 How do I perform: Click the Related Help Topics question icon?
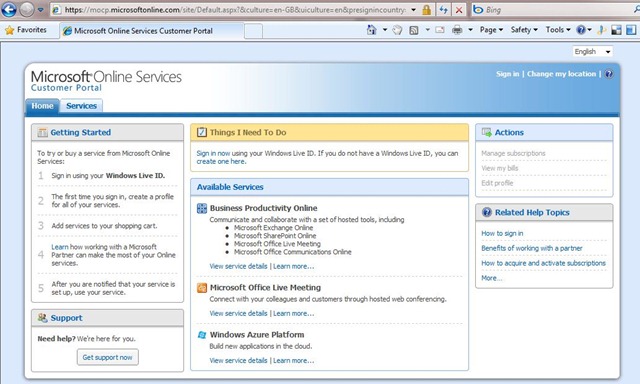click(487, 212)
